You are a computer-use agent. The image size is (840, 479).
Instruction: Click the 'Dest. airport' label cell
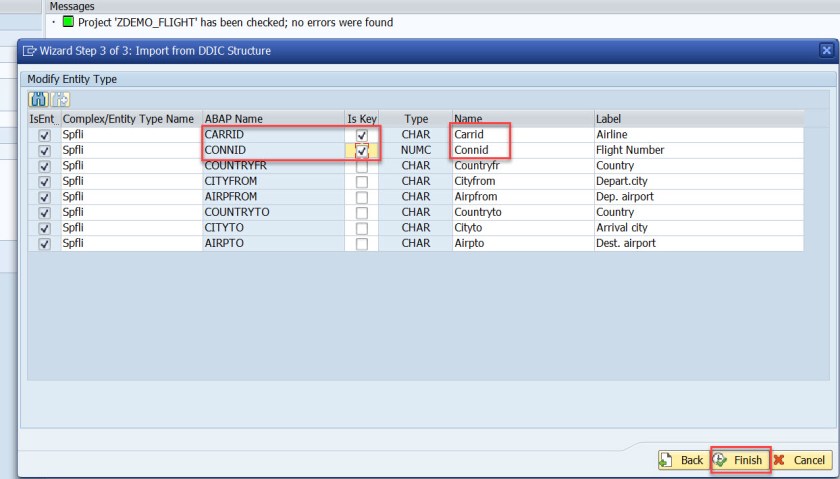[x=699, y=243]
